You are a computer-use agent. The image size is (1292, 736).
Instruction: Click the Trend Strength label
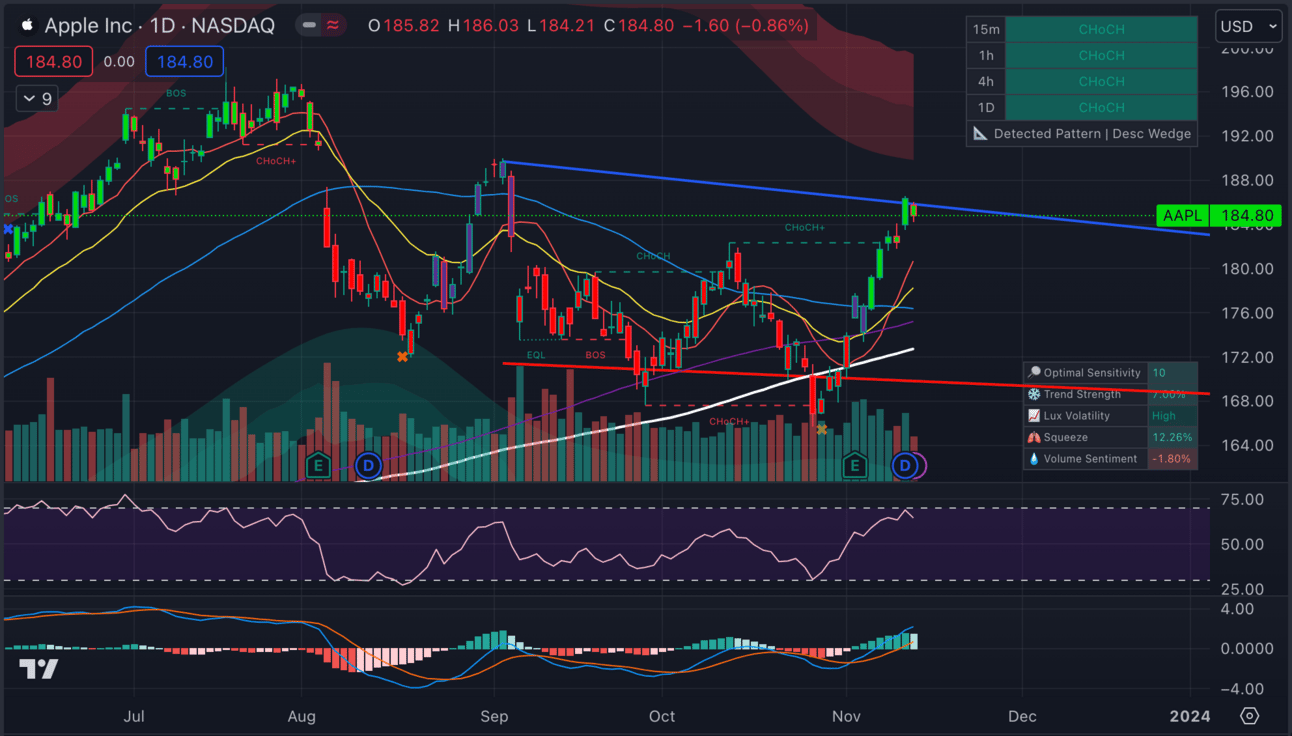1082,394
